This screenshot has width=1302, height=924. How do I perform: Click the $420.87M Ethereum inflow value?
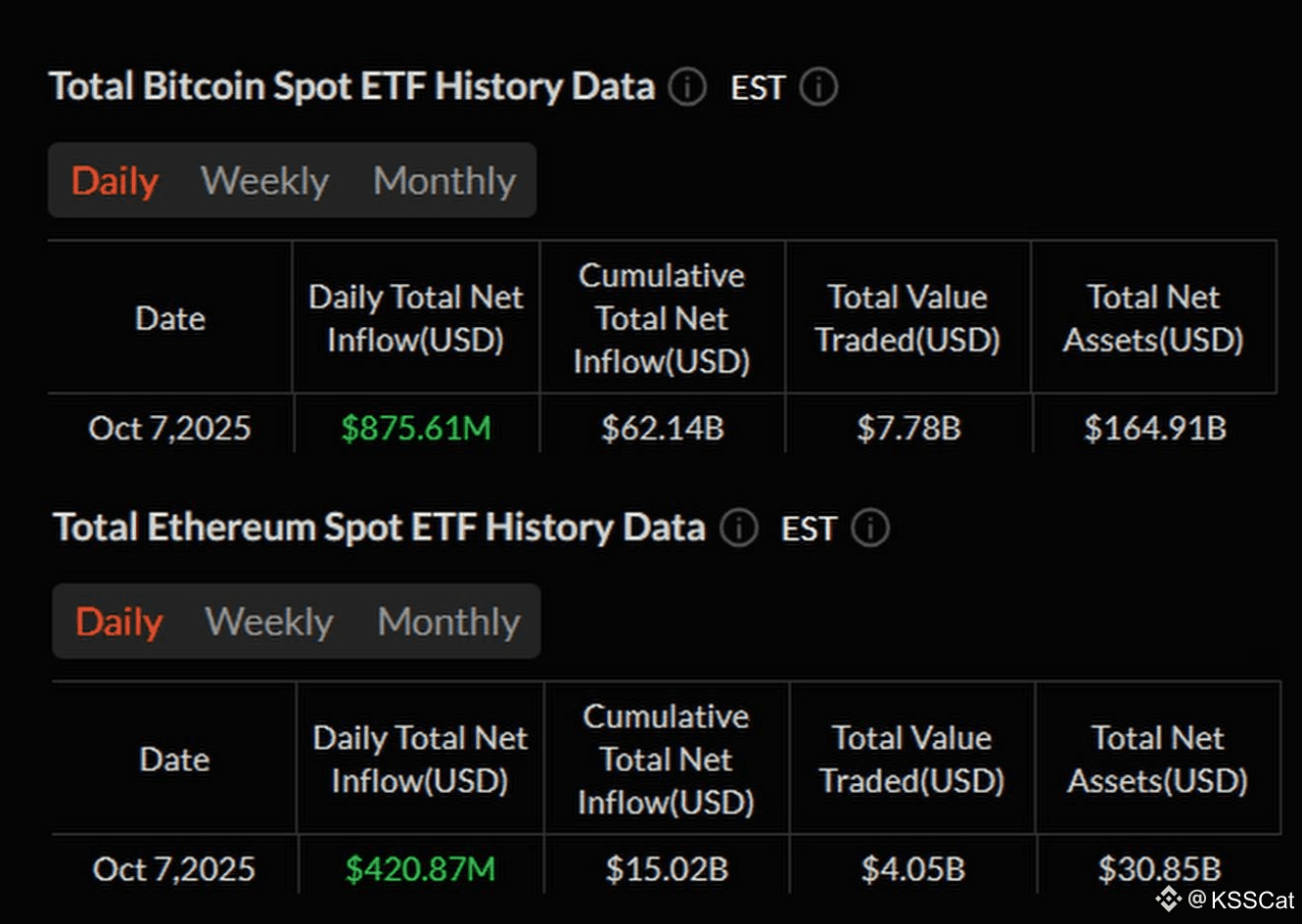(420, 869)
